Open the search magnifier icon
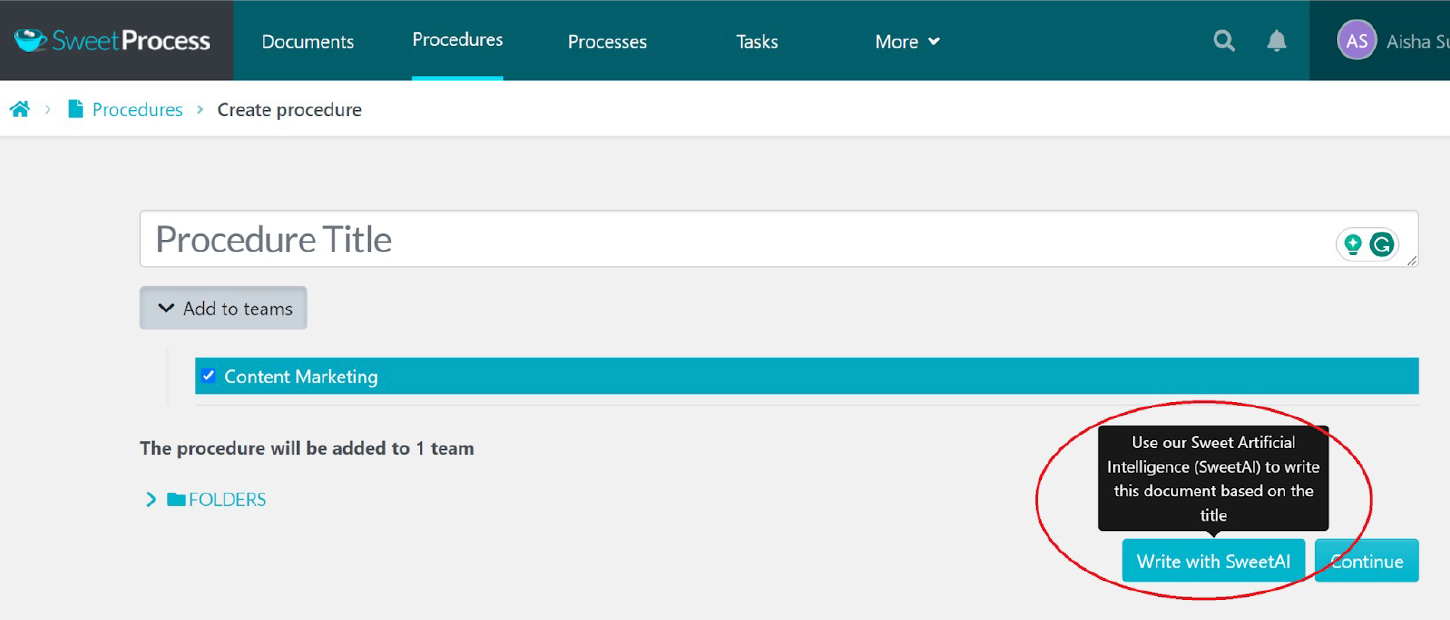The height and width of the screenshot is (620, 1450). 1224,41
